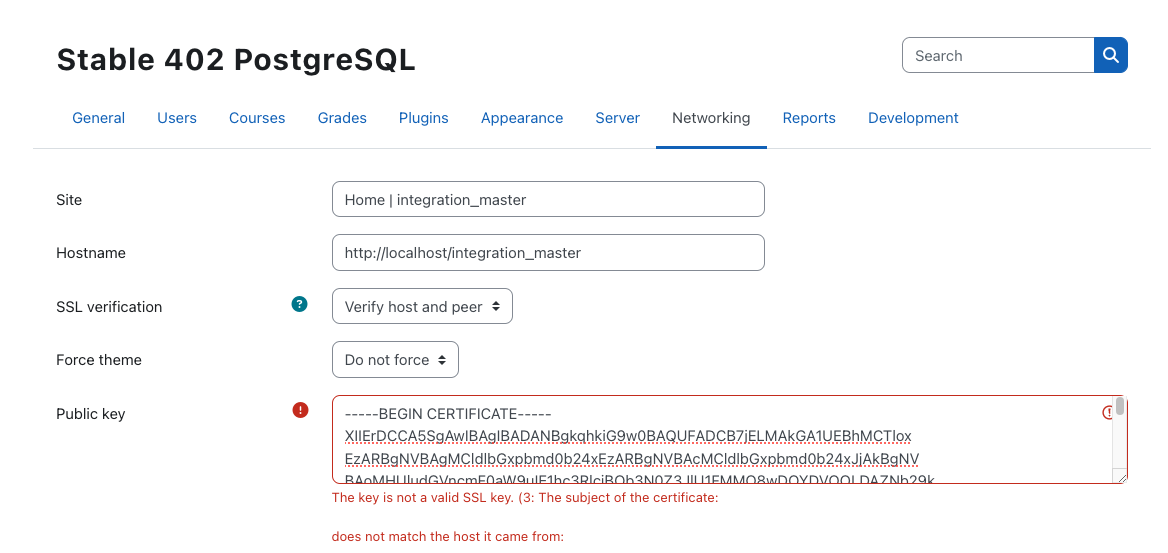This screenshot has height=553, width=1168.
Task: Click the 'Stable 402 PostgreSQL' heading
Action: pos(236,60)
